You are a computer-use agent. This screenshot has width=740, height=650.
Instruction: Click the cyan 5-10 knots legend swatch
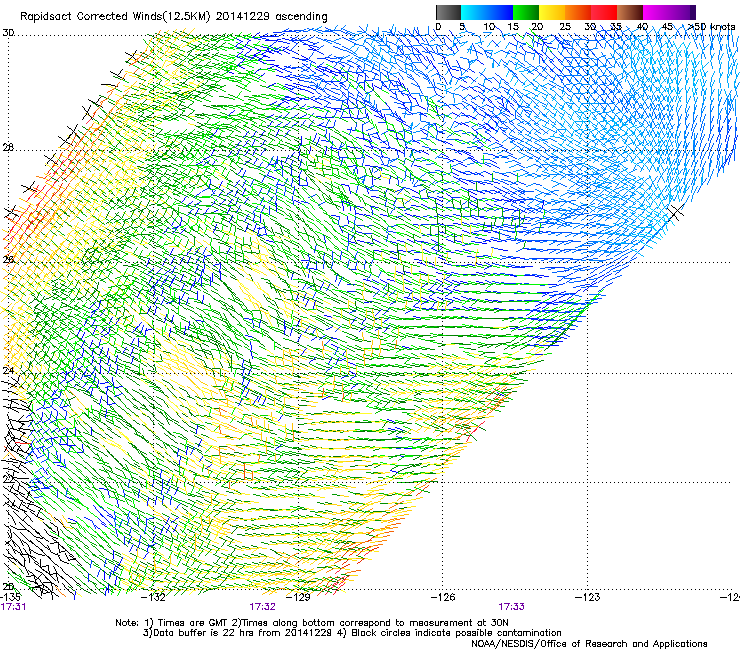474,12
